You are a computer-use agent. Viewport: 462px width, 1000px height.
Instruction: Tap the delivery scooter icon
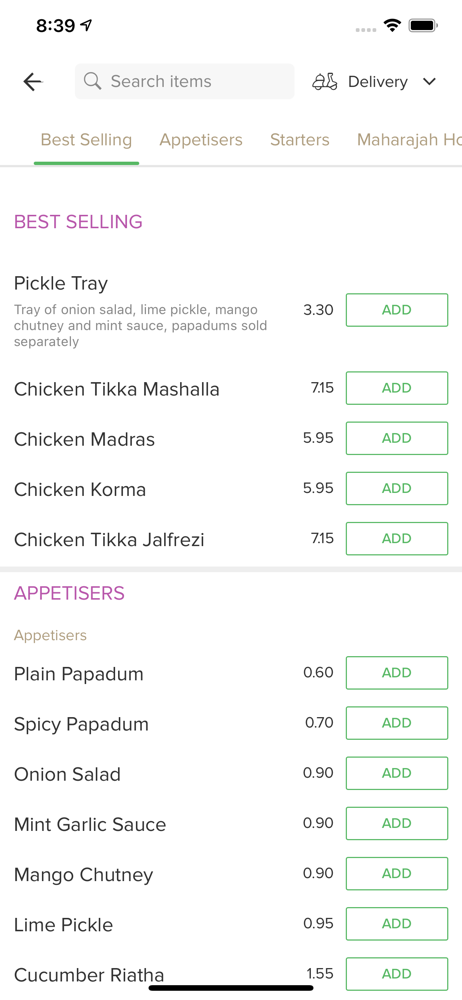coord(325,82)
